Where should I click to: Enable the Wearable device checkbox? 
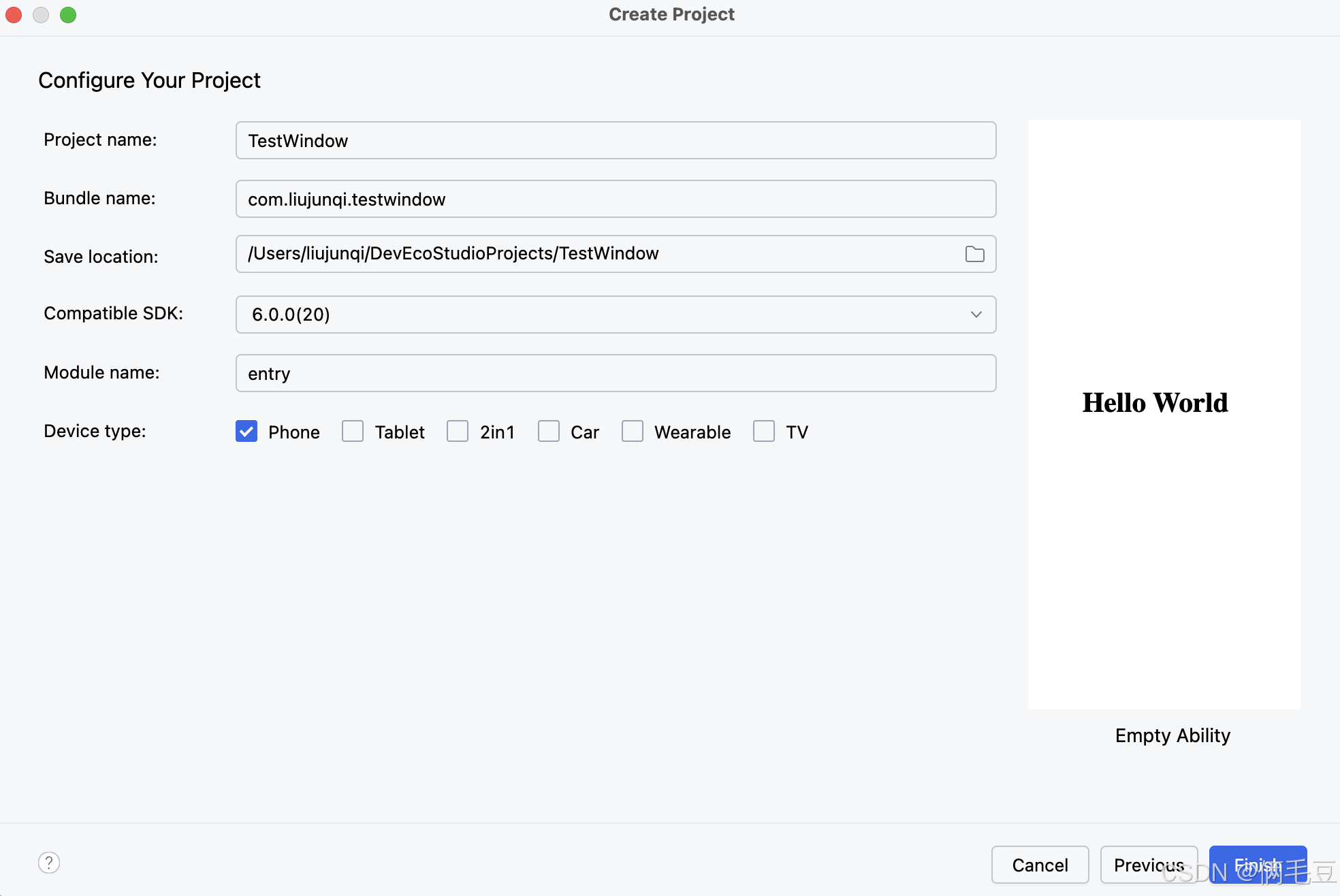coord(633,431)
